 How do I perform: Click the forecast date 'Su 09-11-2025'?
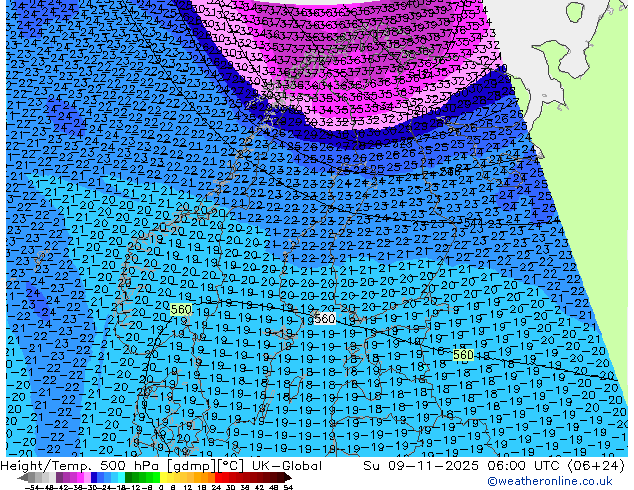click(421, 466)
